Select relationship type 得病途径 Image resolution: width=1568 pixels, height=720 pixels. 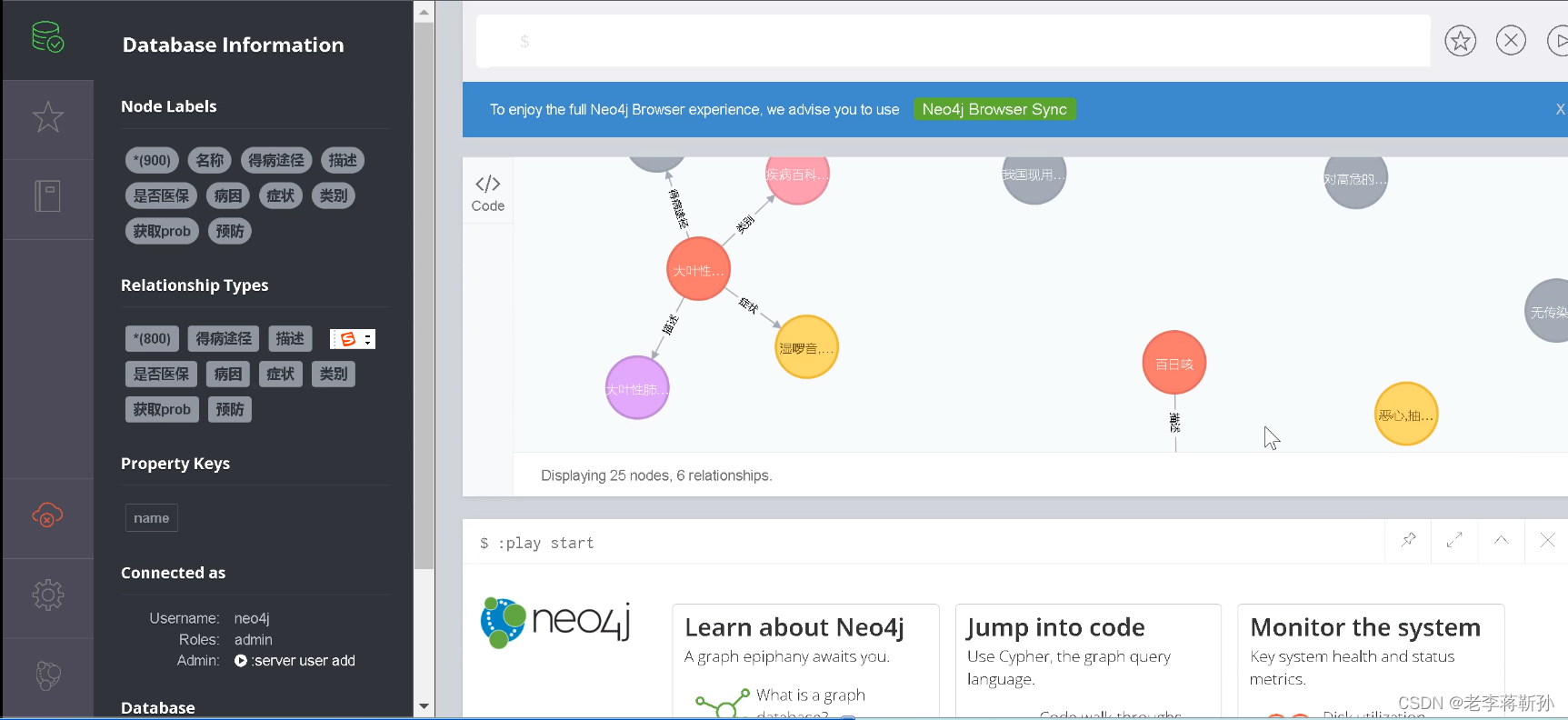224,338
